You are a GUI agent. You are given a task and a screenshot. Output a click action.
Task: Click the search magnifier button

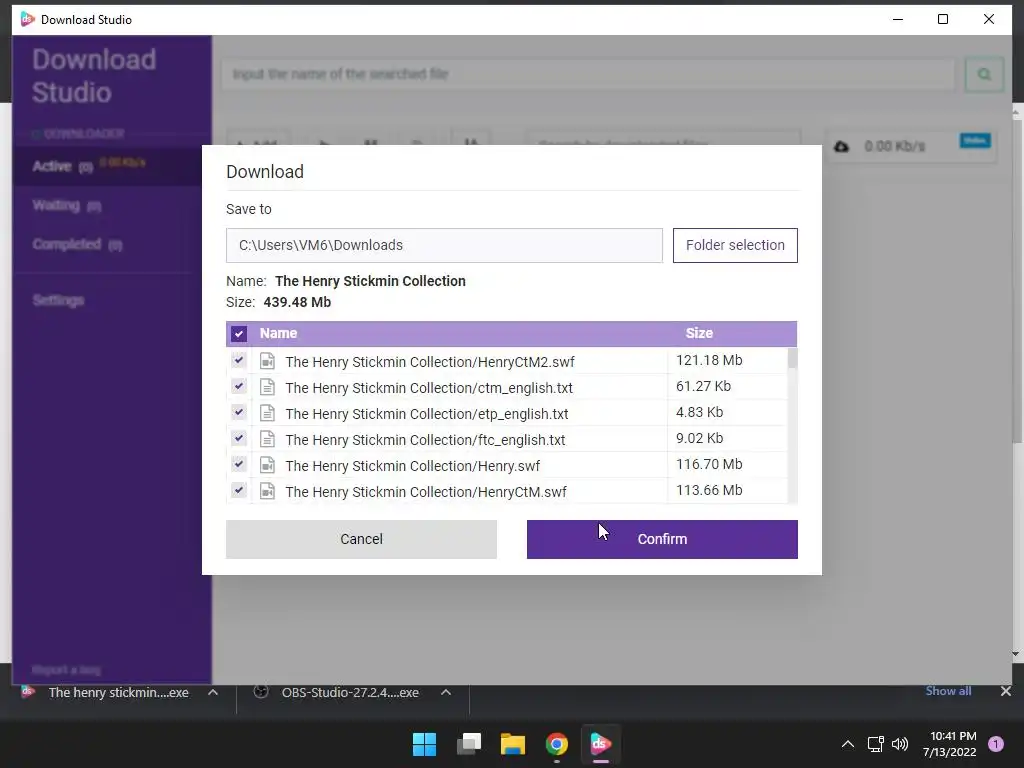[x=984, y=74]
